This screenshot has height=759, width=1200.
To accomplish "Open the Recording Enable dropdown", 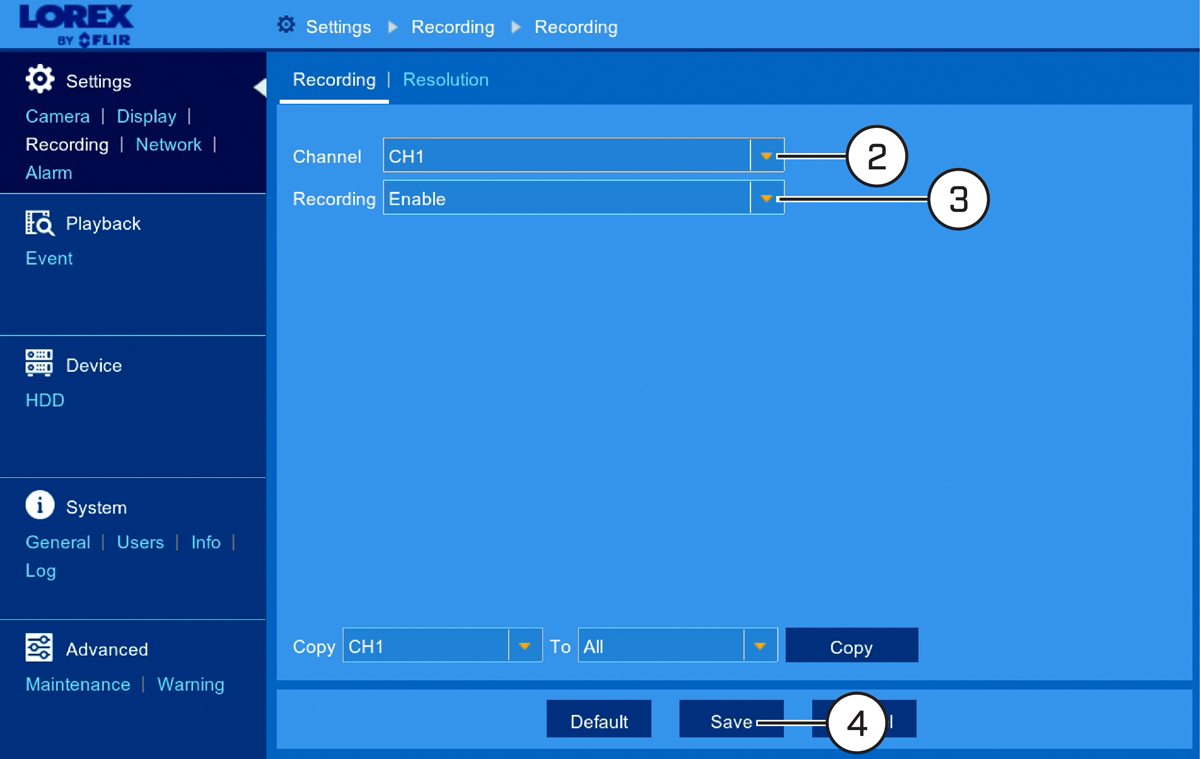I will tap(584, 198).
